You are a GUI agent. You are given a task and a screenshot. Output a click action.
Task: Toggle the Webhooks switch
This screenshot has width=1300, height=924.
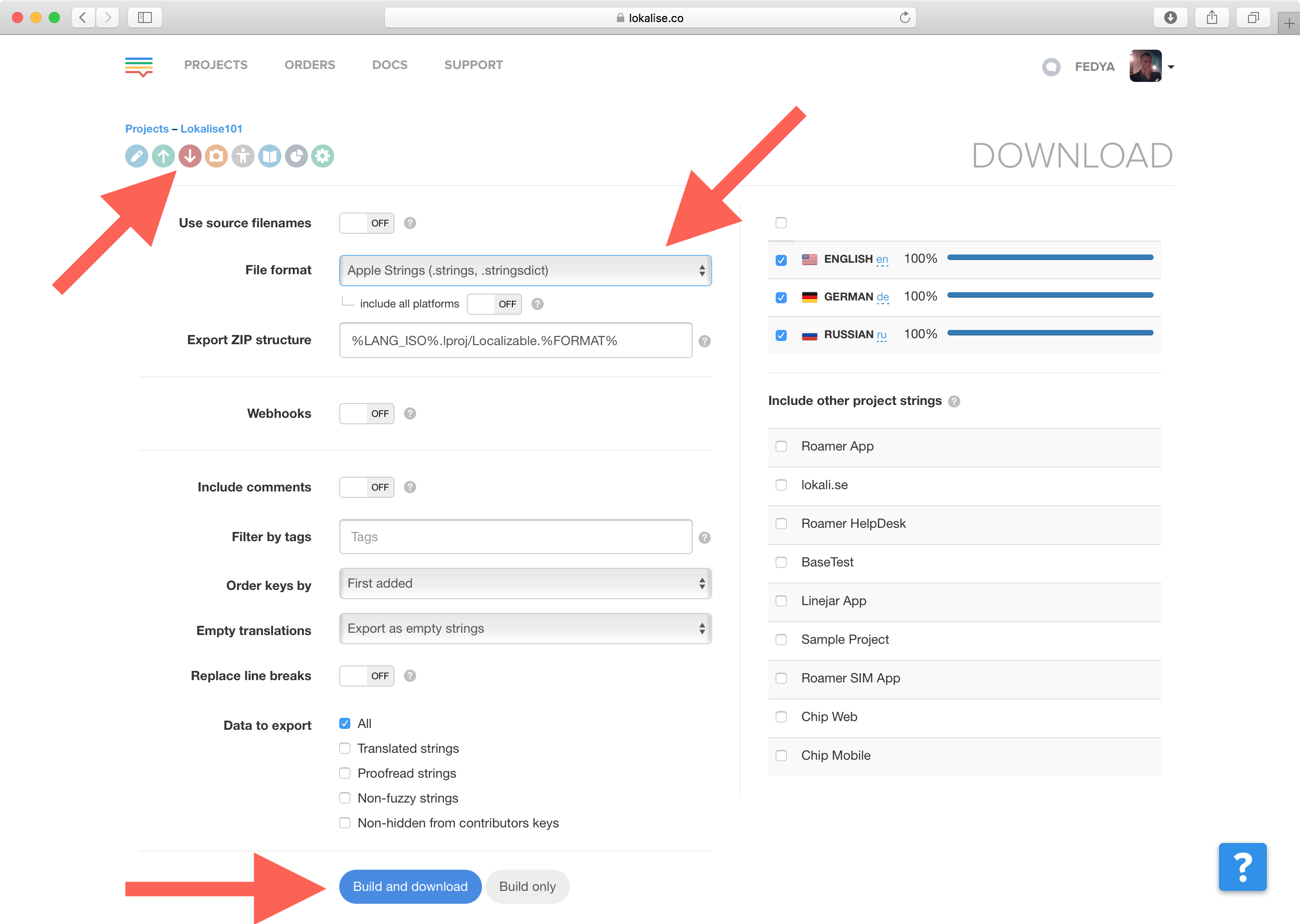367,414
